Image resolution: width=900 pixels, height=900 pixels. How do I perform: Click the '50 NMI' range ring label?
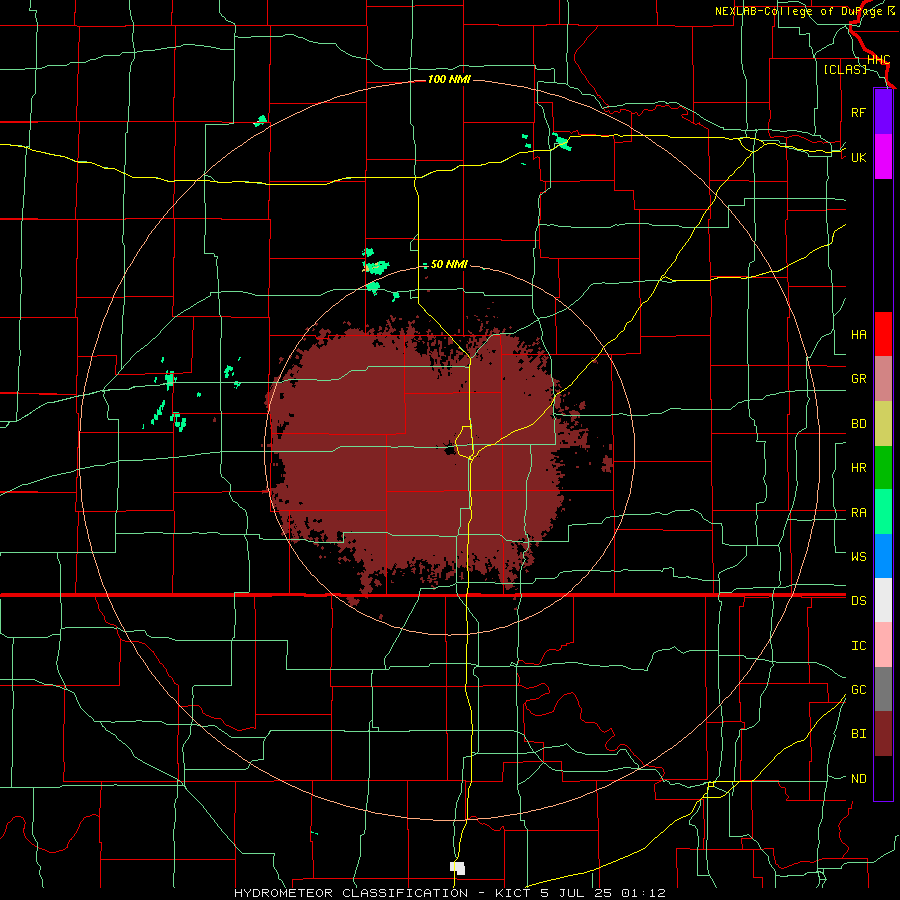(449, 264)
